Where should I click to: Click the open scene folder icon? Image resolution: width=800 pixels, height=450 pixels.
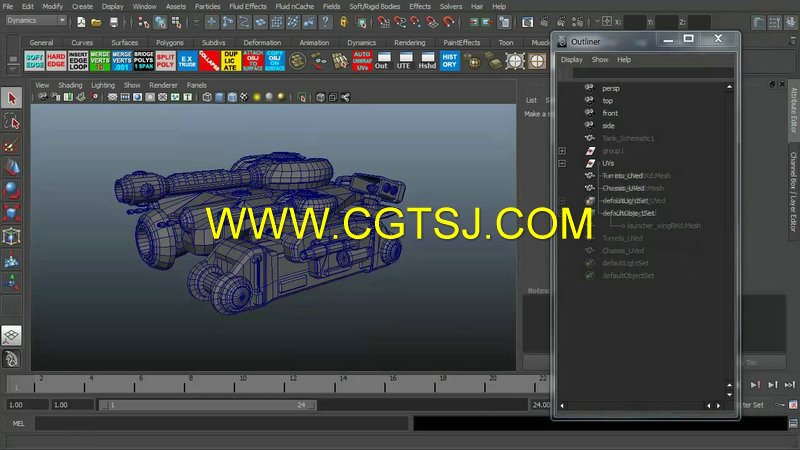[96, 22]
